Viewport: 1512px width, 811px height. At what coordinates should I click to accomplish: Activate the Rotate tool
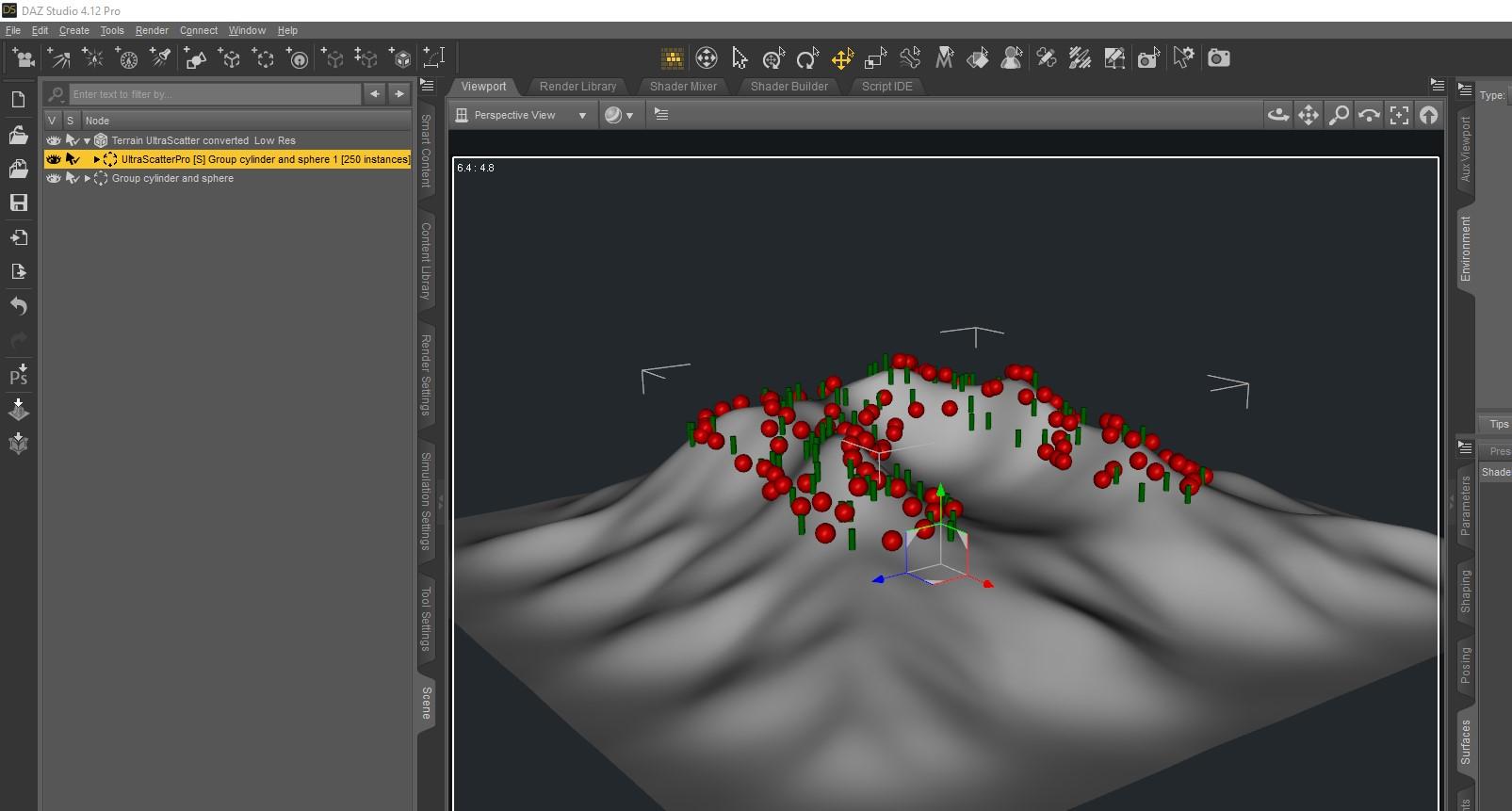tap(807, 59)
